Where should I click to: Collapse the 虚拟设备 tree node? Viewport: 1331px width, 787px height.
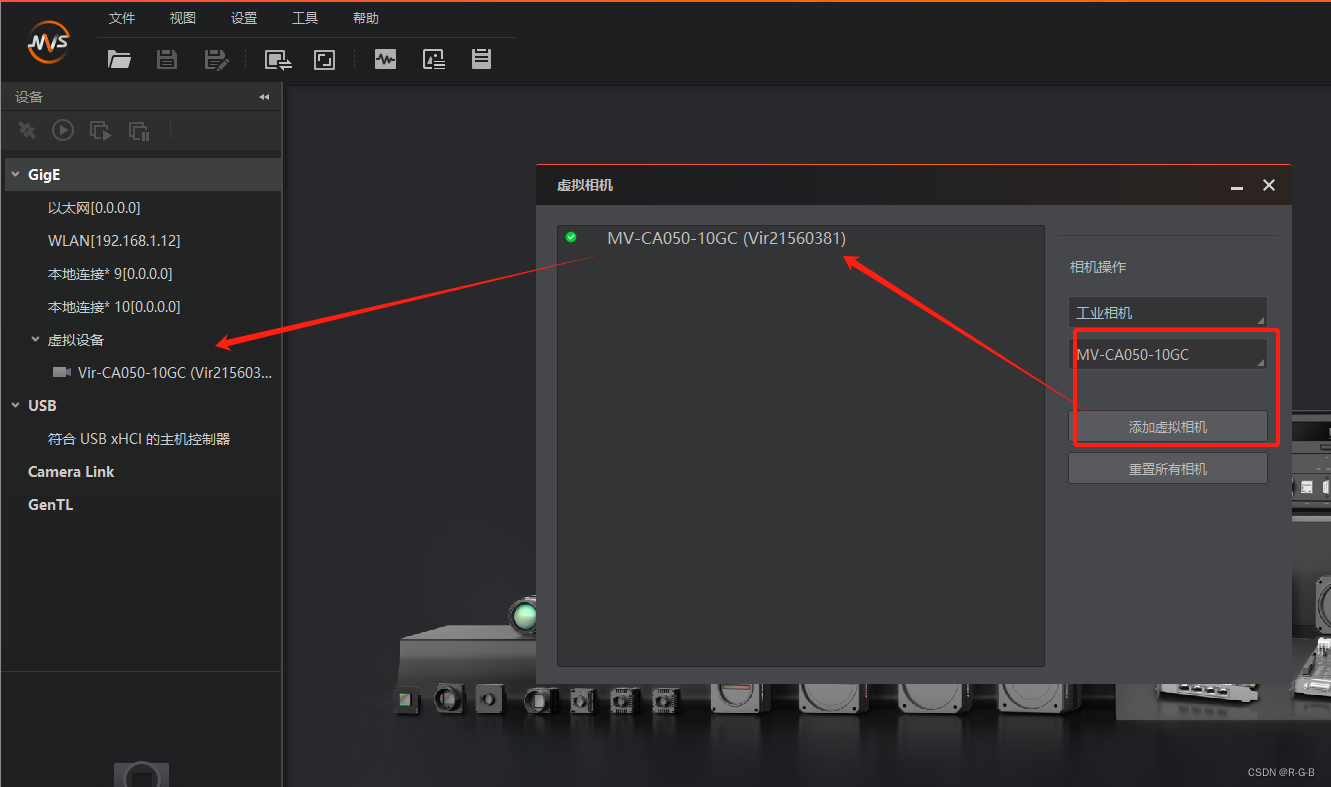[35, 340]
